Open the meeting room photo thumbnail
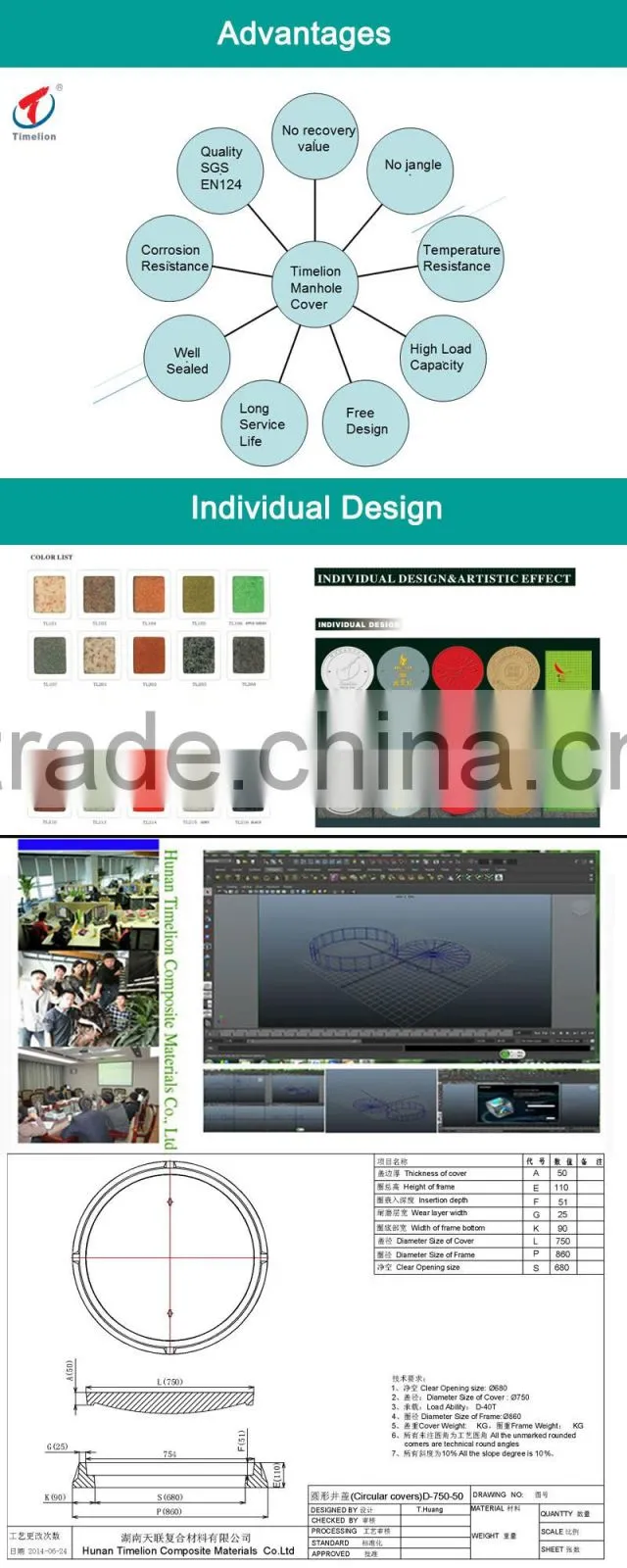Viewport: 627px width, 1568px height. (x=88, y=1097)
